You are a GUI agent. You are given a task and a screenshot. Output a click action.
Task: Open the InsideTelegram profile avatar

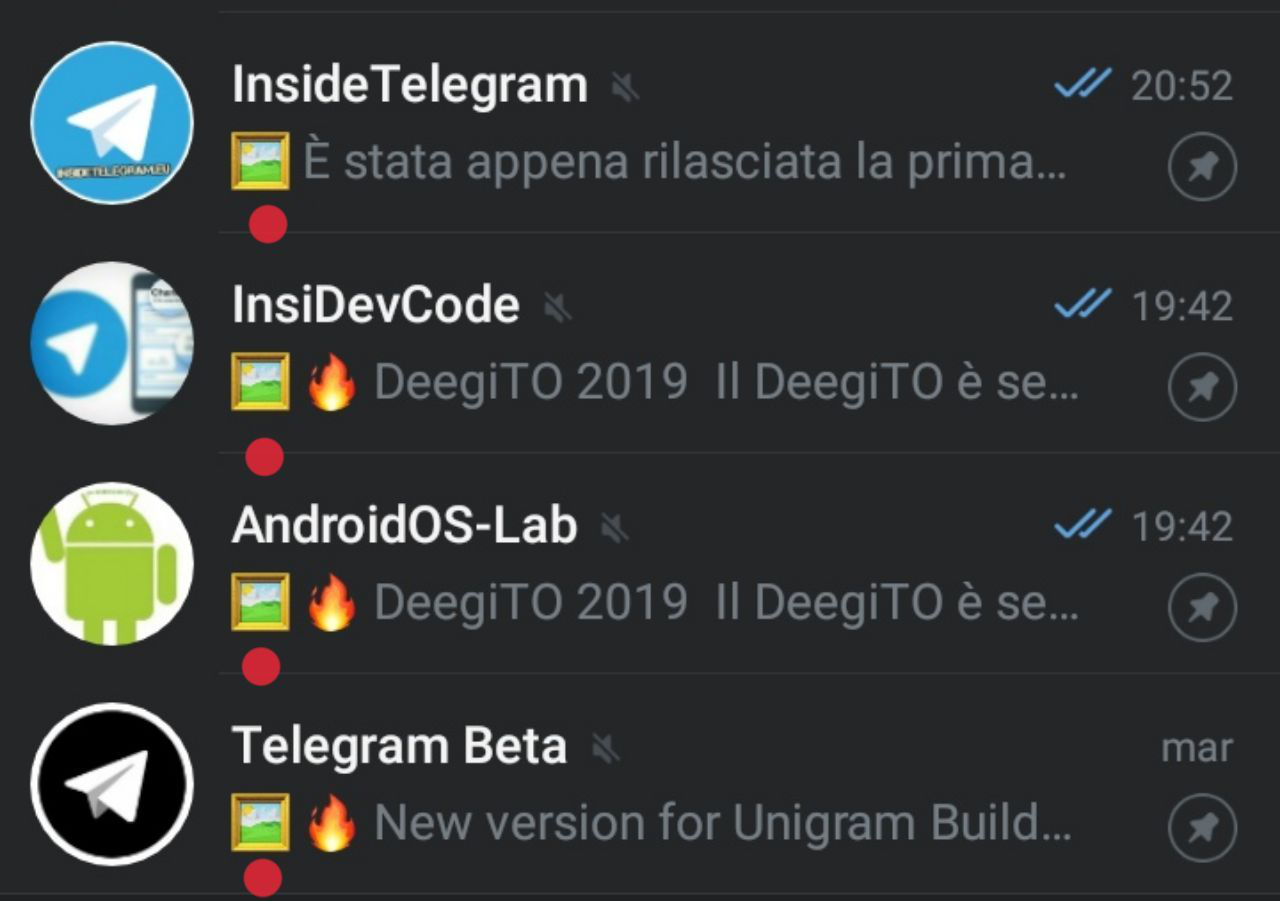tap(112, 122)
